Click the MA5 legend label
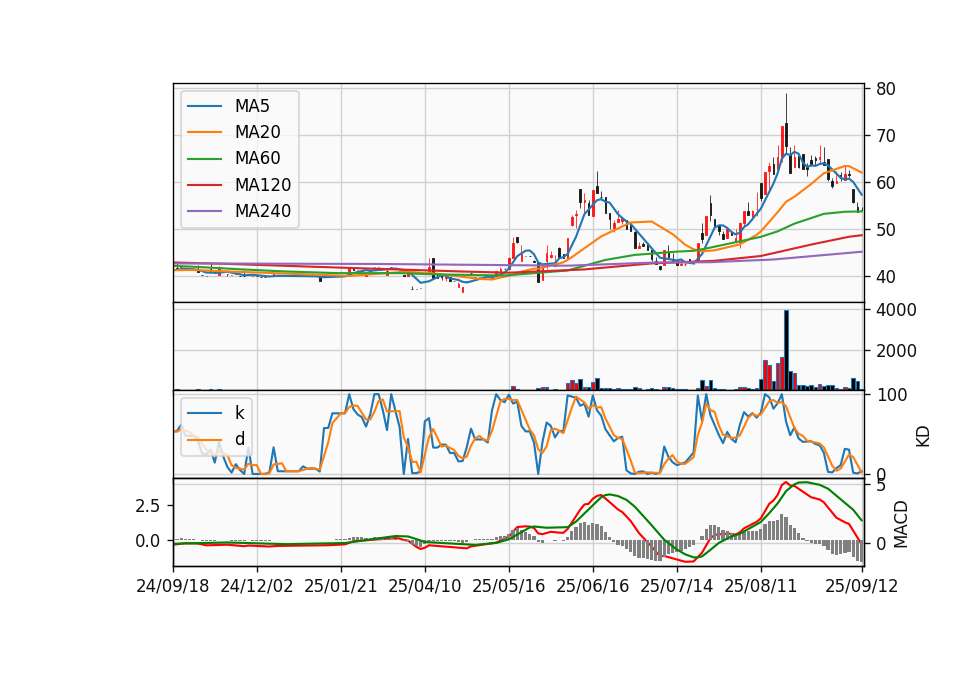960x690 pixels. [x=252, y=106]
